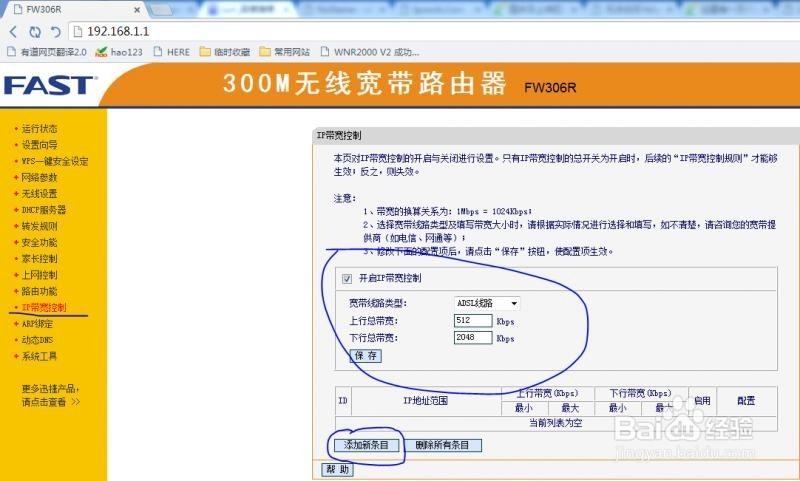Open 临时收藏 bookmarks folder
Viewport: 800px width, 481px height.
pyautogui.click(x=225, y=52)
